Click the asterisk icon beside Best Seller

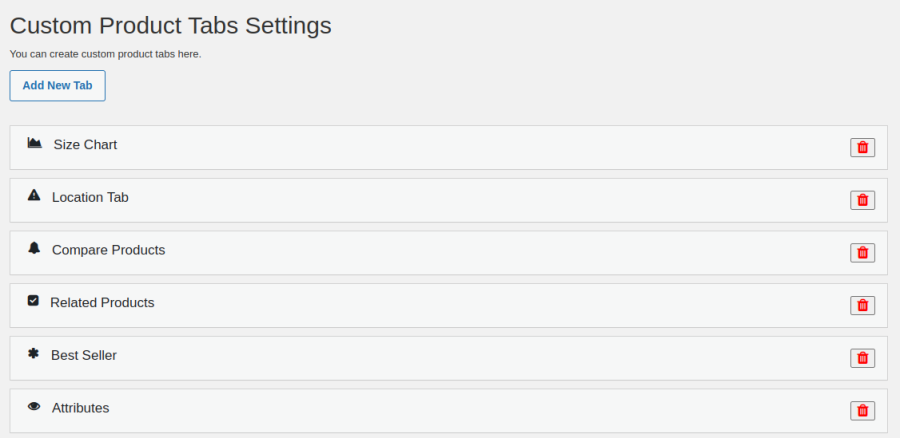coord(33,353)
